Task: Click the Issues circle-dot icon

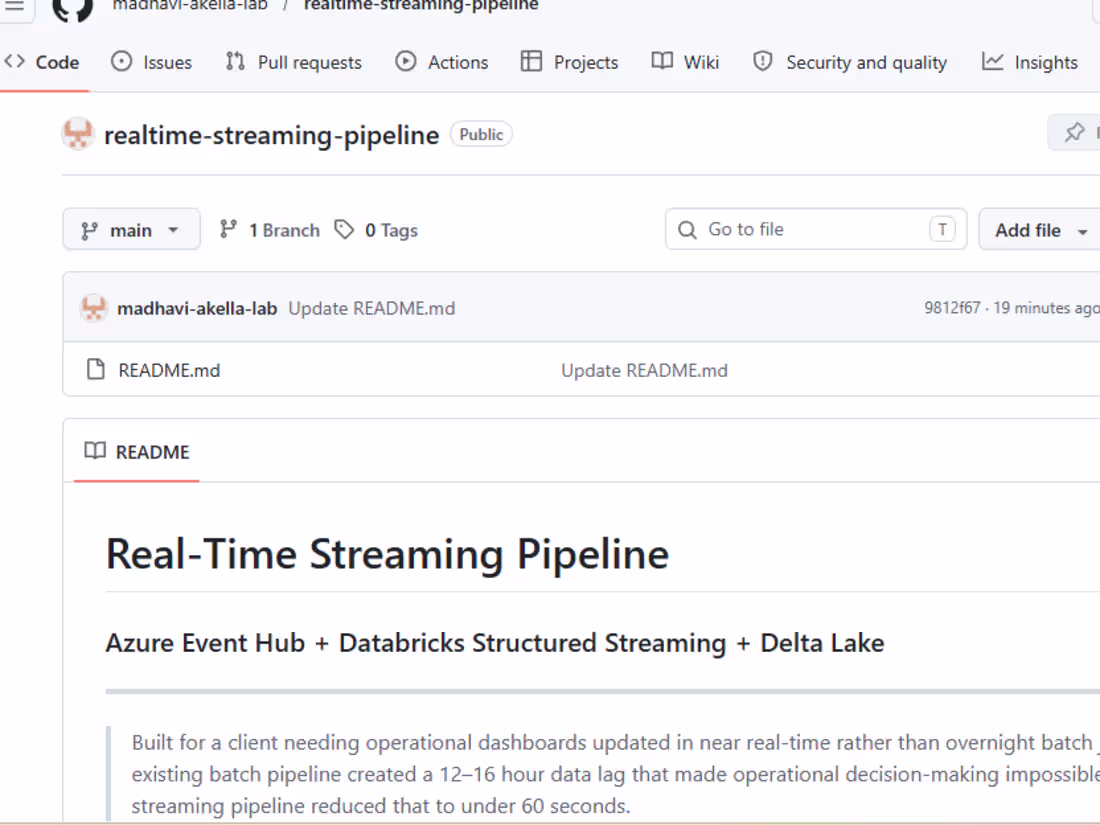Action: pos(121,62)
